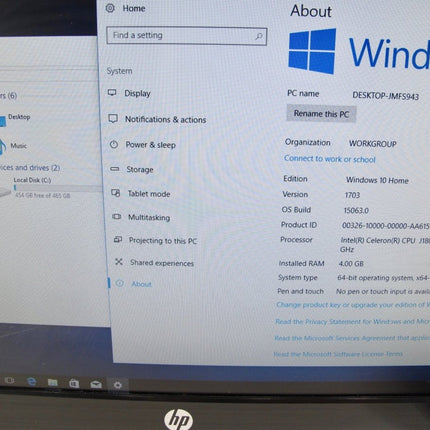Open the Privacy Statement link
The width and height of the screenshot is (430, 430).
pyautogui.click(x=352, y=322)
